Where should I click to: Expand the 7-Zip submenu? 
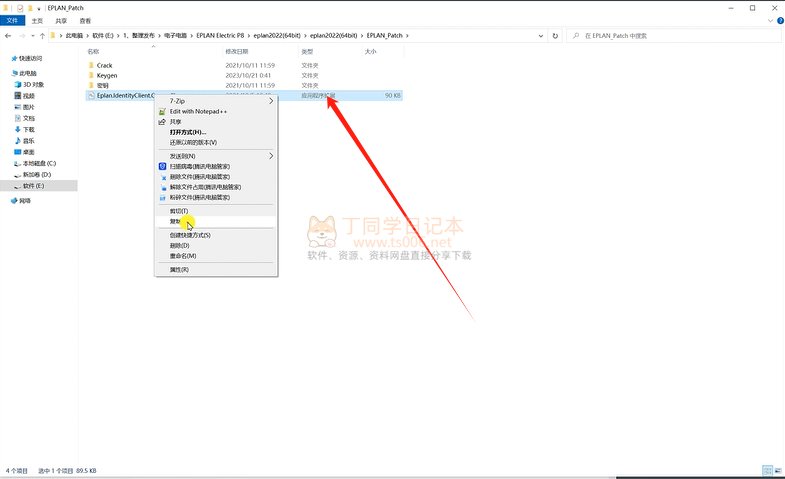216,101
